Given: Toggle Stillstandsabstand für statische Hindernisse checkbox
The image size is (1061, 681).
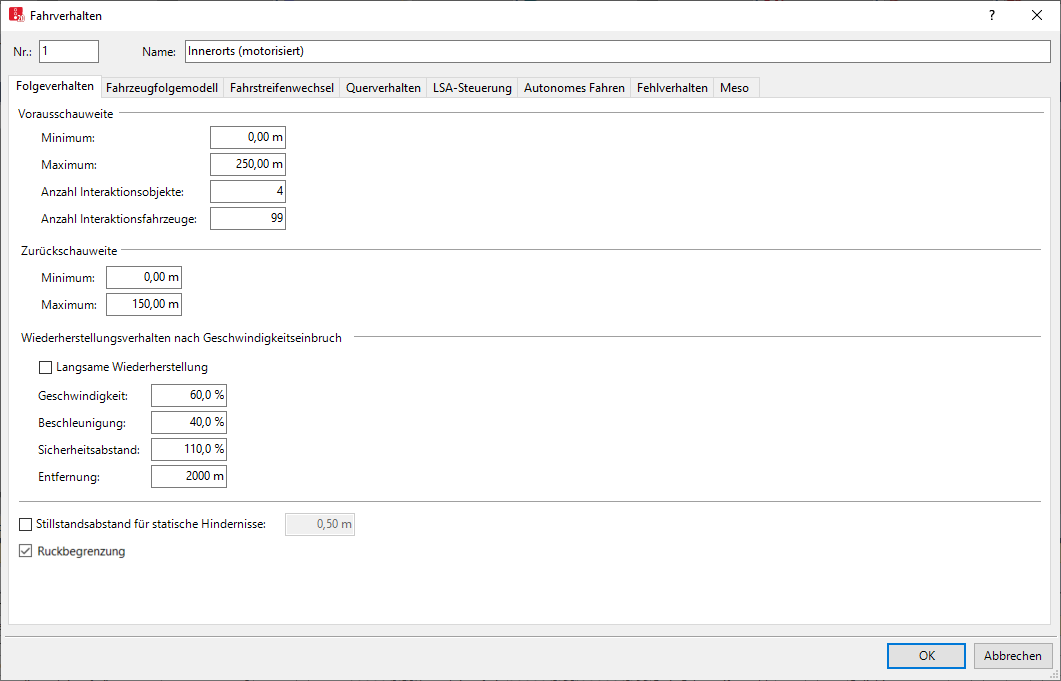Looking at the screenshot, I should [26, 524].
